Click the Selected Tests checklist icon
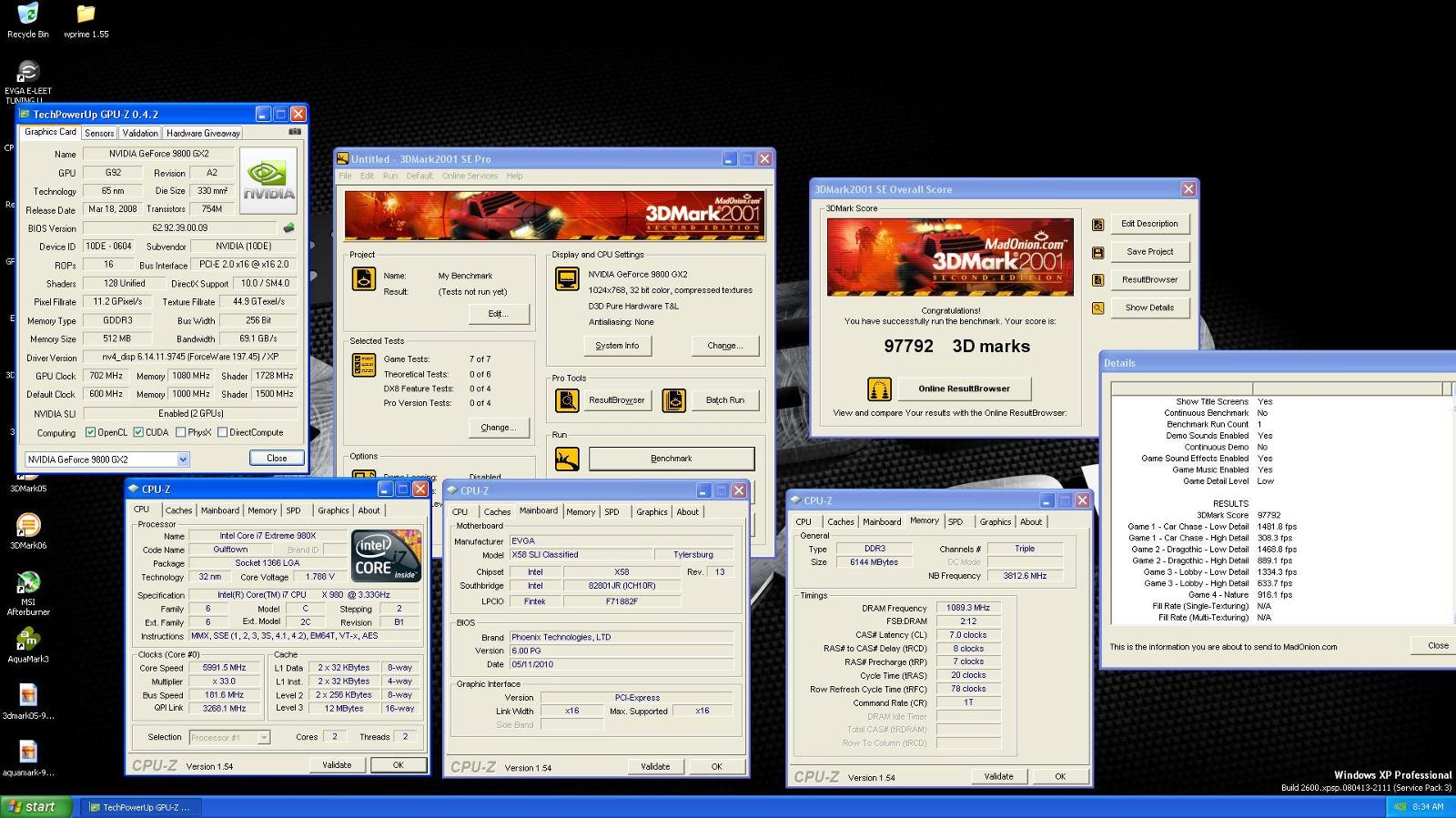 363,365
